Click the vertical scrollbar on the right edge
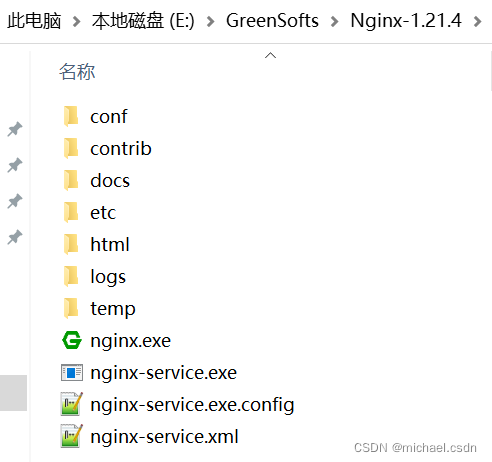Viewport: 492px width, 462px height. click(491, 71)
